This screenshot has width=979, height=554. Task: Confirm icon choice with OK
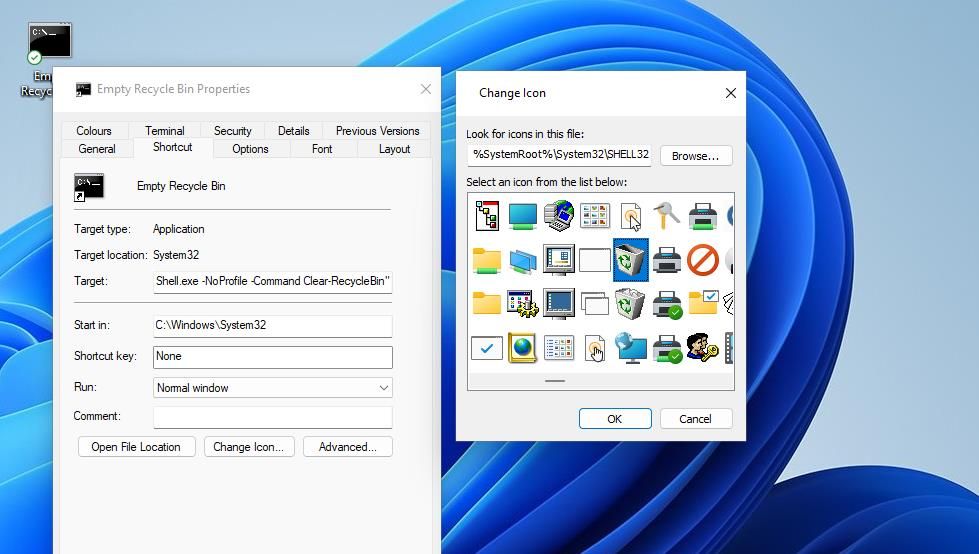point(615,419)
